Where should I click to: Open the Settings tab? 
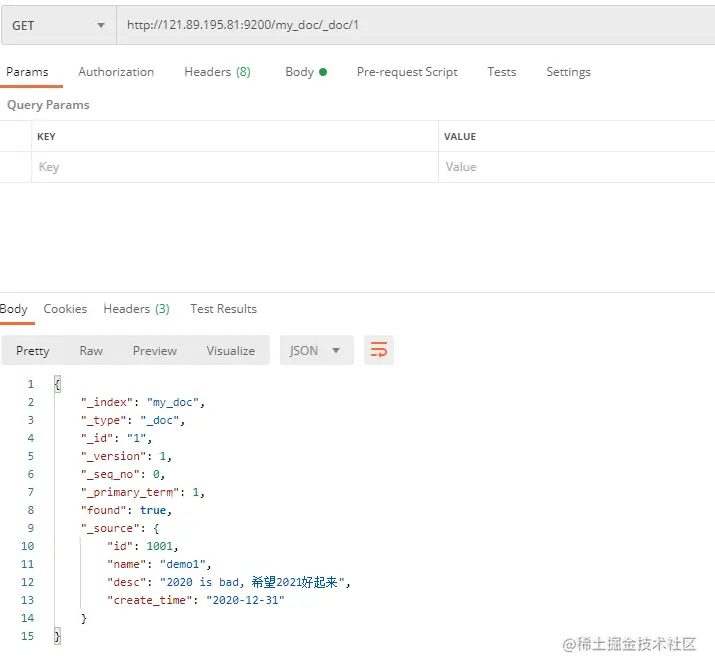568,72
